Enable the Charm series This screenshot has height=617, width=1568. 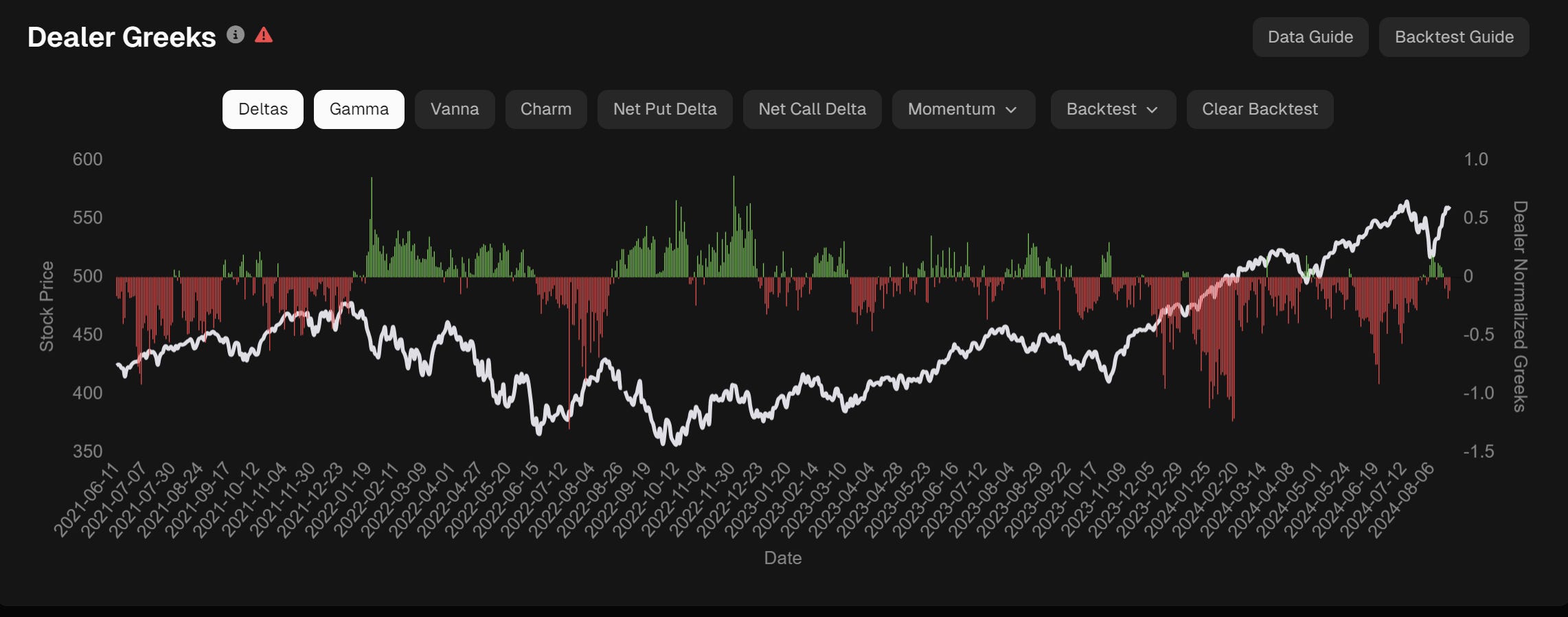[546, 109]
